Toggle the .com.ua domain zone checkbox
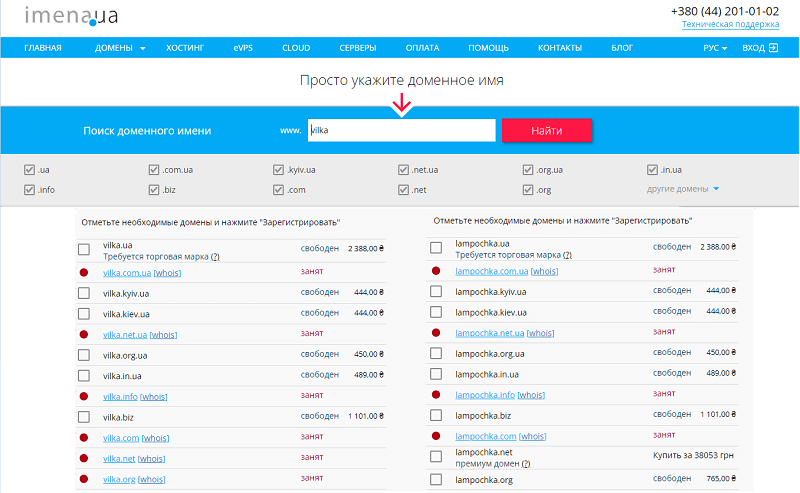This screenshot has height=493, width=800. click(154, 169)
